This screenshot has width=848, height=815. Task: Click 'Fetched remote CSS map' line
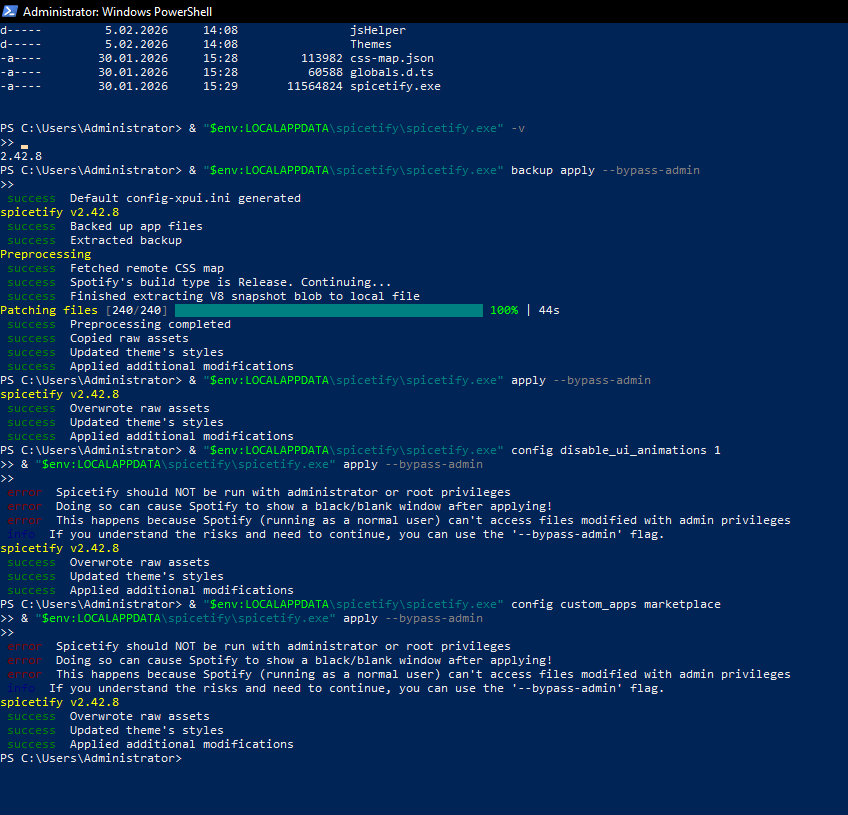click(147, 269)
